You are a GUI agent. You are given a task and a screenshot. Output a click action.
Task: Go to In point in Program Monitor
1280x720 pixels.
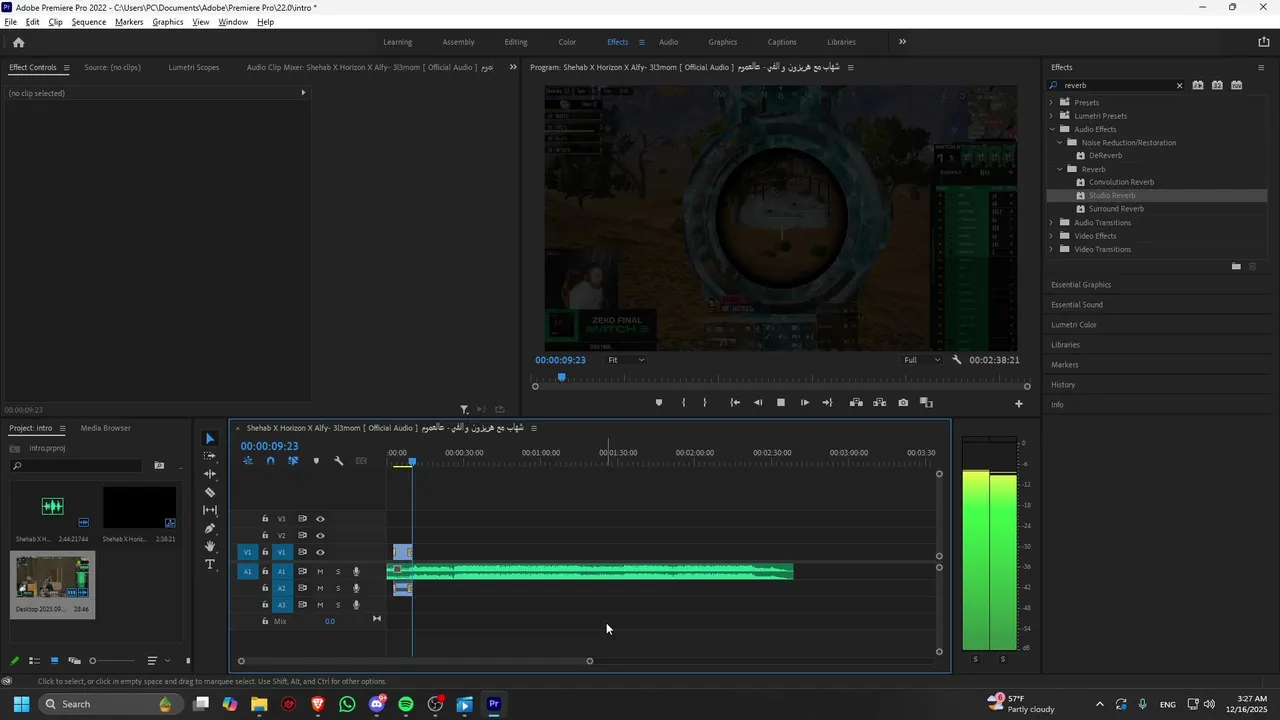[x=735, y=403]
